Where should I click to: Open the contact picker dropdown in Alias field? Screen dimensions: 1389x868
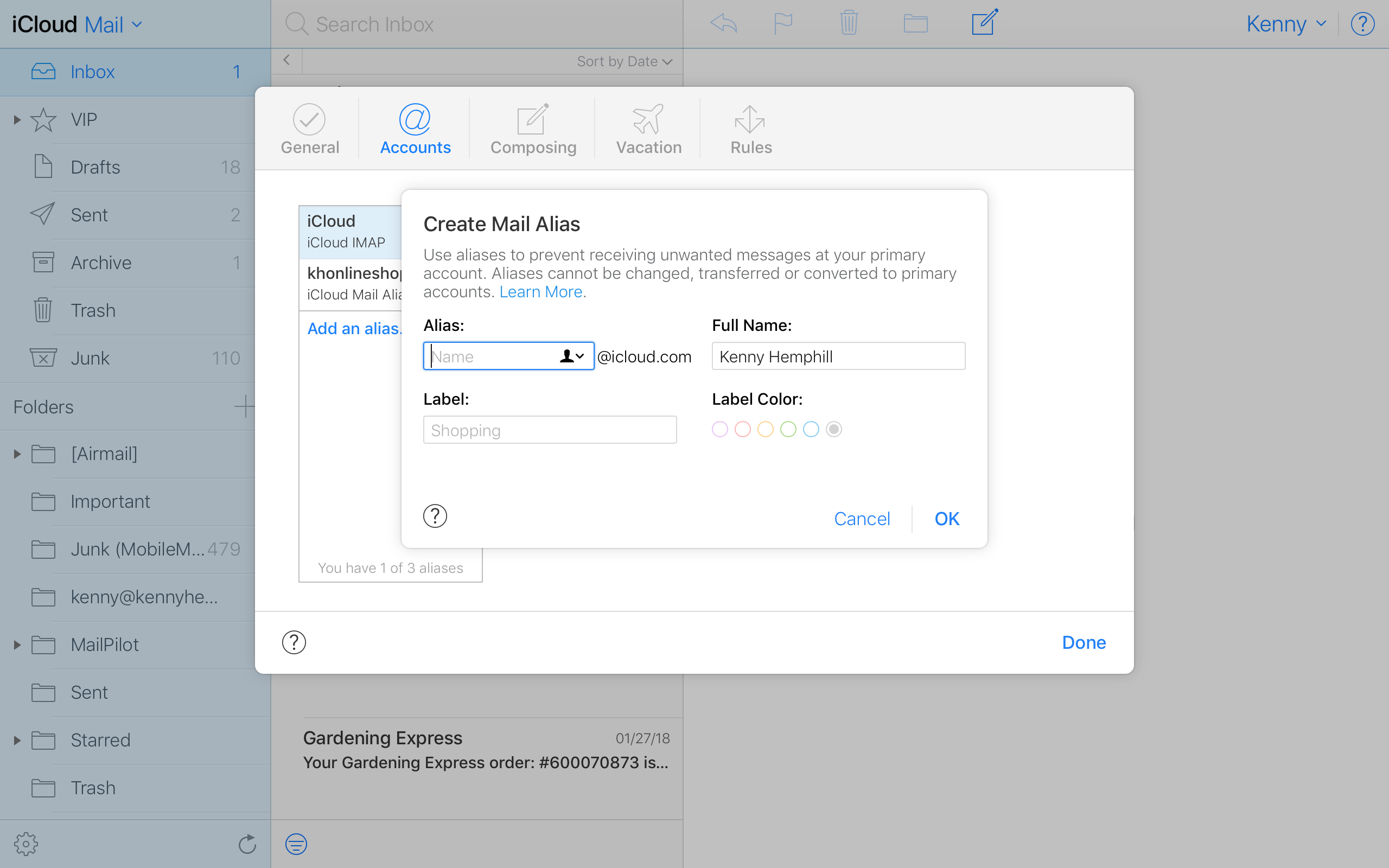point(572,356)
